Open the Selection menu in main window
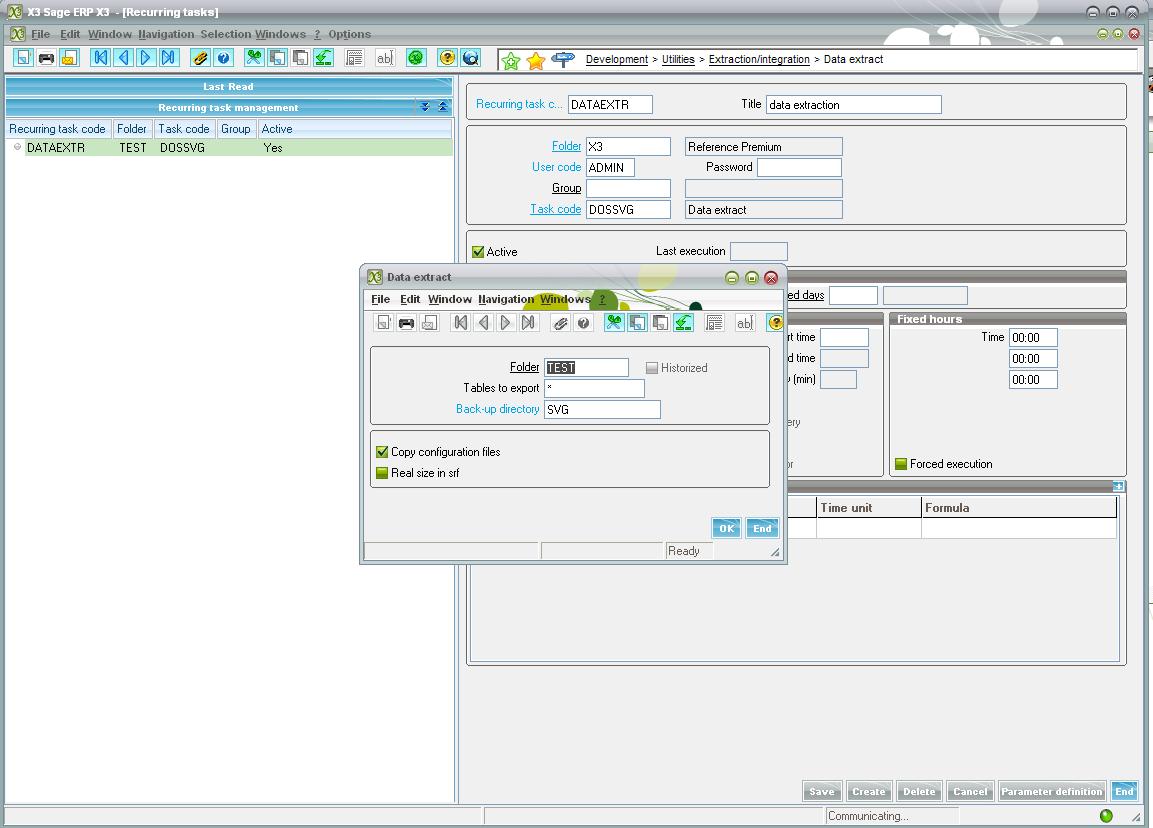 (226, 34)
